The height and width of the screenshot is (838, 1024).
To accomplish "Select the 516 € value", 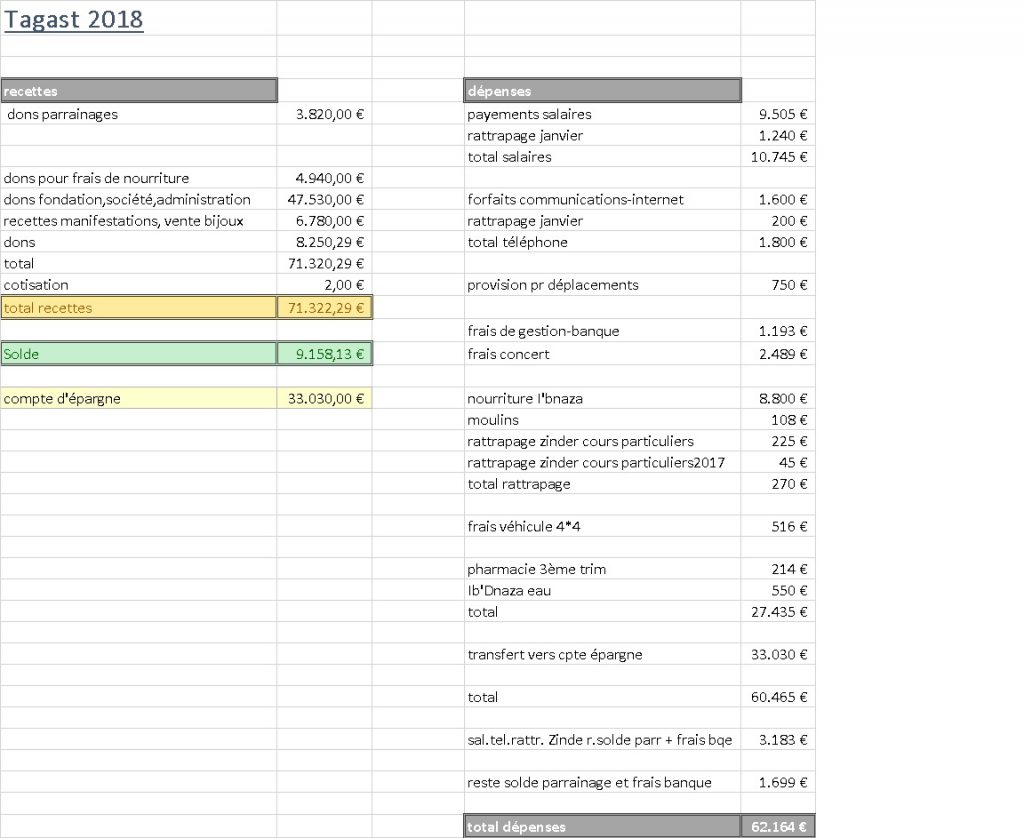I will (x=789, y=526).
